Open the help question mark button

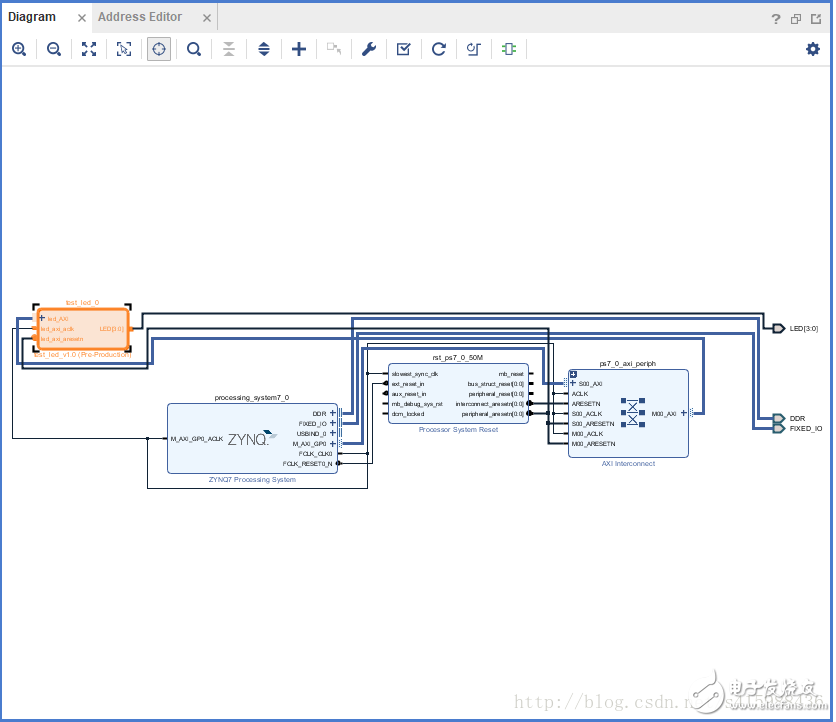coord(775,19)
